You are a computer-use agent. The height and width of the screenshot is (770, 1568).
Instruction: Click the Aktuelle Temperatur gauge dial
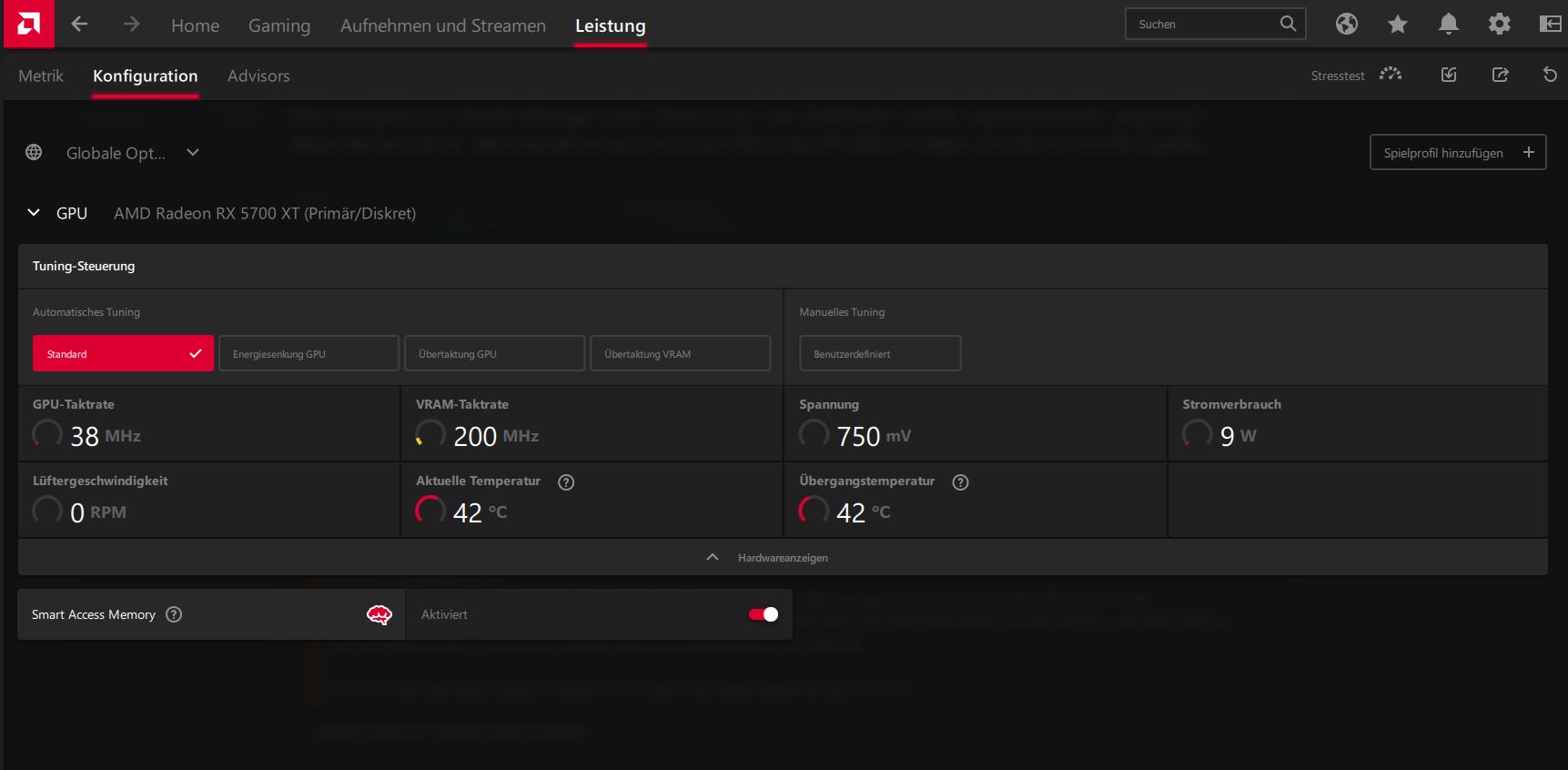click(x=430, y=510)
